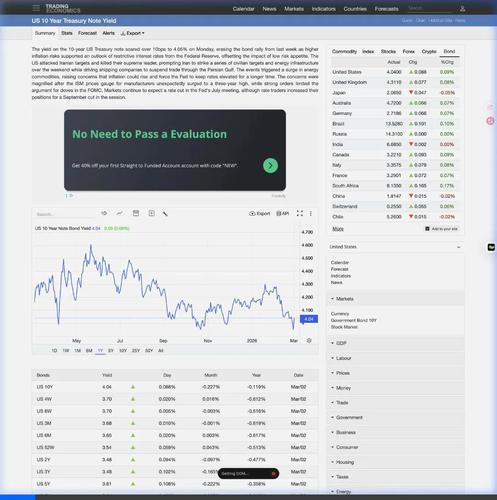Select Commodity tab in market panel
497x500 pixels.
[x=344, y=52]
